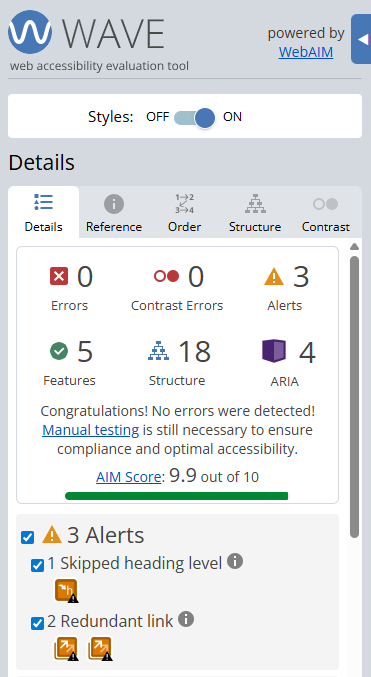Switch to the Reference tab
371x677 pixels.
click(x=114, y=212)
